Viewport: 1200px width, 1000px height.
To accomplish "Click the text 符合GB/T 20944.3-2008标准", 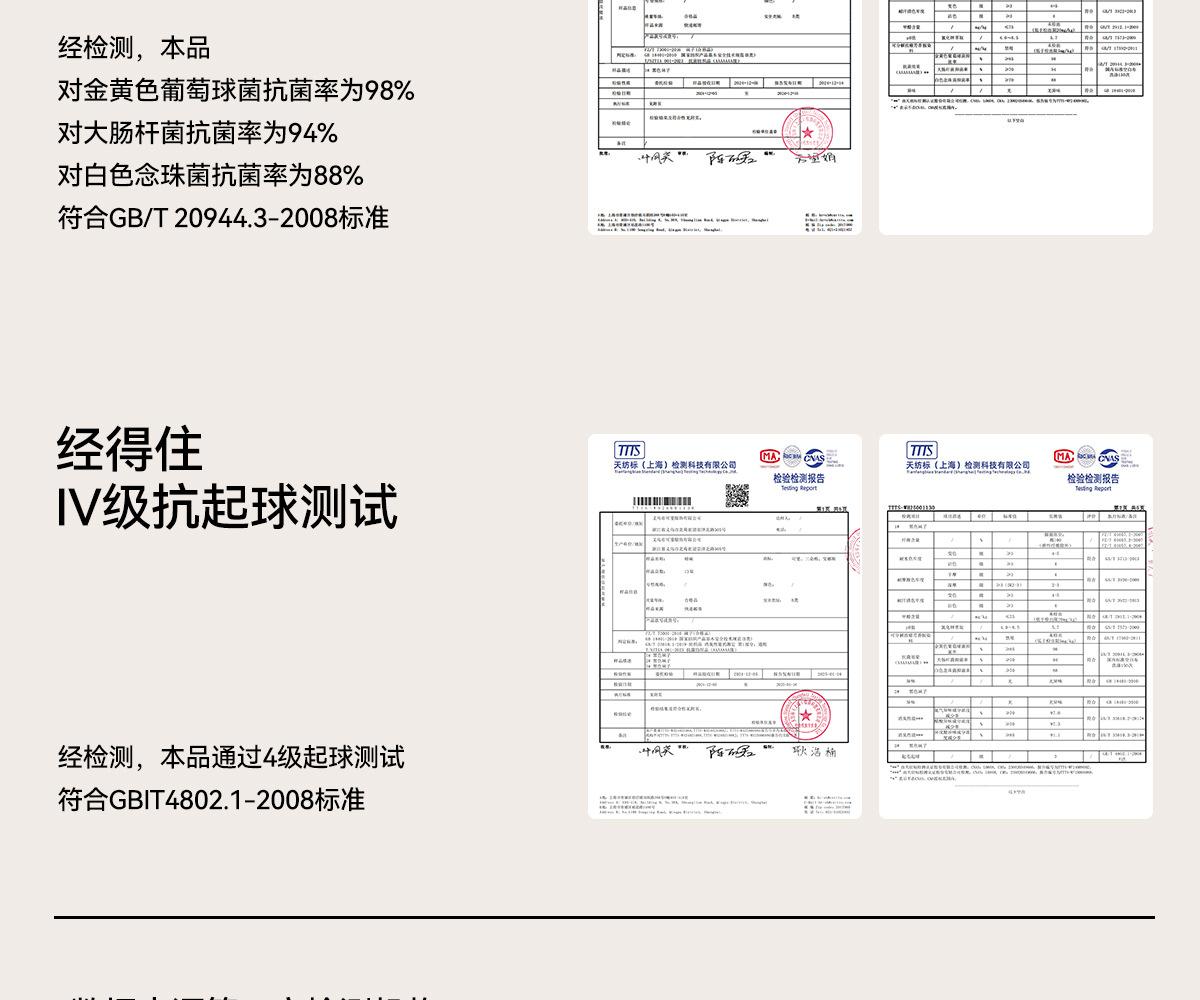I will (223, 218).
